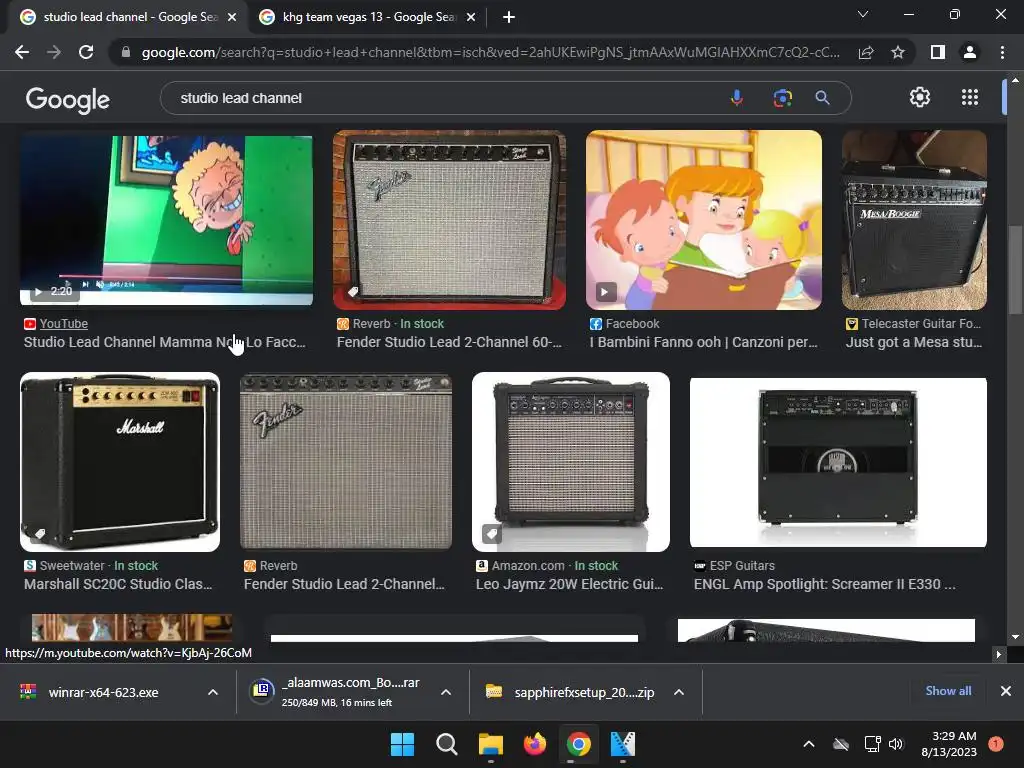Search by voice using the microphone
The width and height of the screenshot is (1024, 768).
[x=737, y=98]
